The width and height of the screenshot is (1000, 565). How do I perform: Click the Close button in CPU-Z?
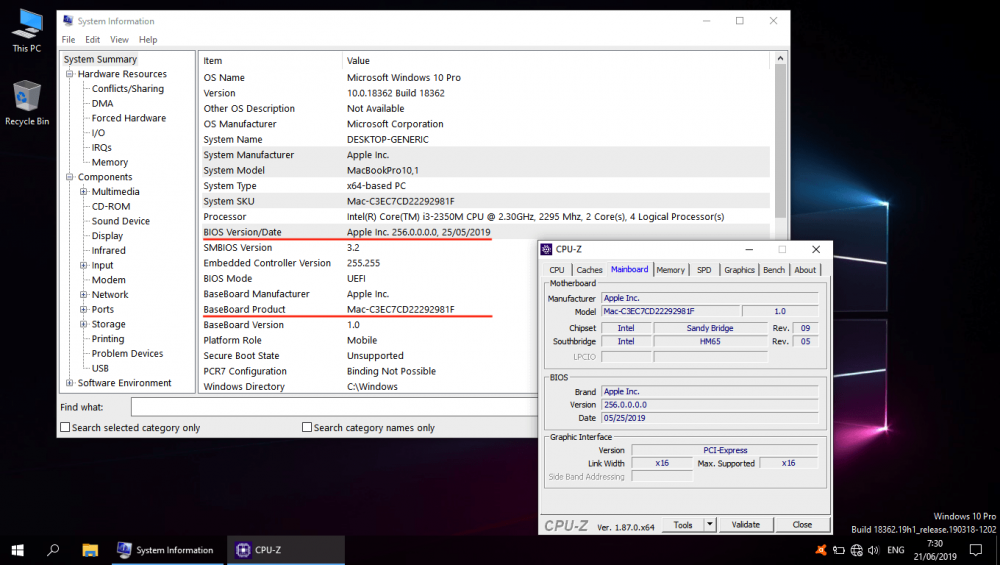tap(802, 525)
